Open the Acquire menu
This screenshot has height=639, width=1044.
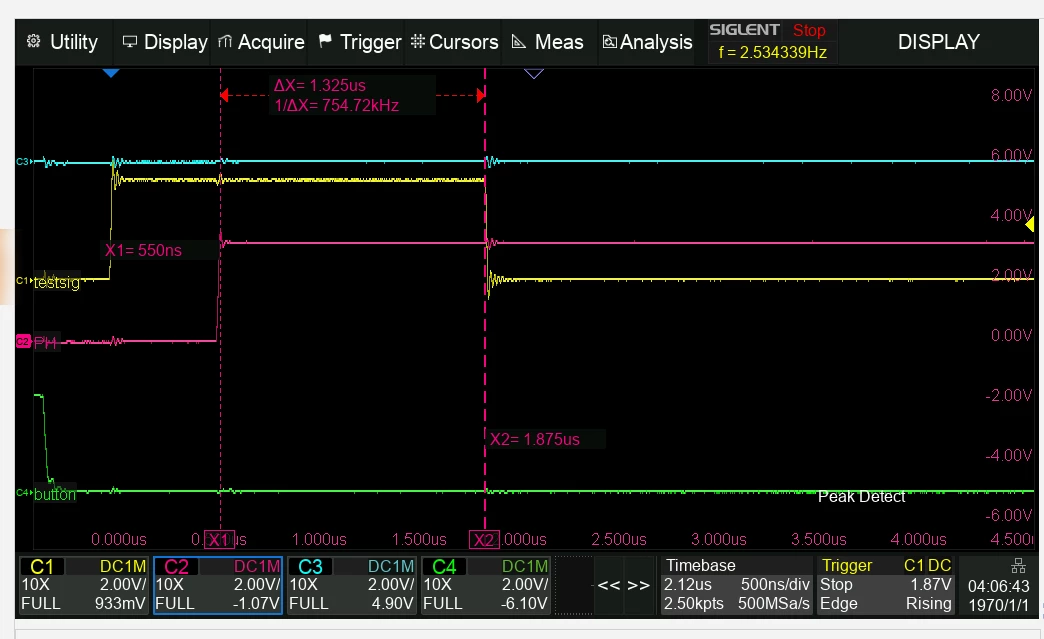click(261, 42)
